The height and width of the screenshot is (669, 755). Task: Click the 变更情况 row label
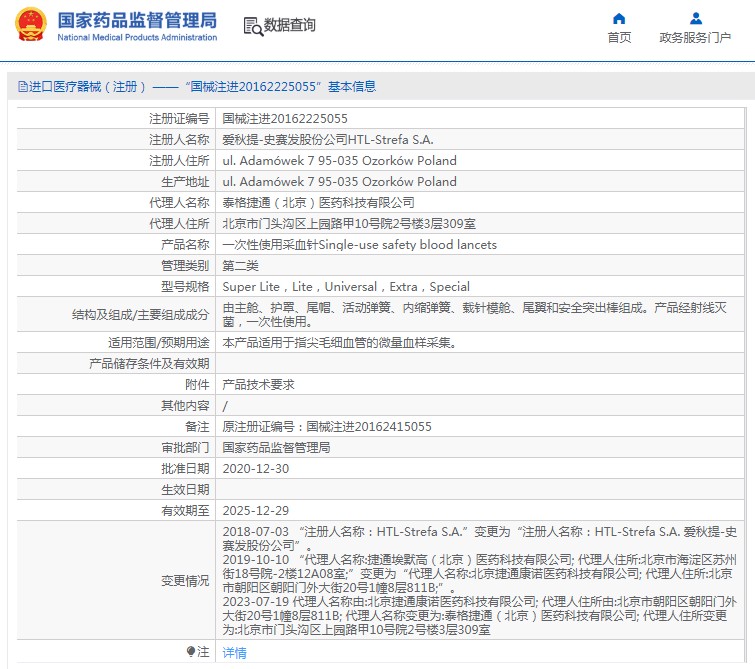(x=184, y=580)
